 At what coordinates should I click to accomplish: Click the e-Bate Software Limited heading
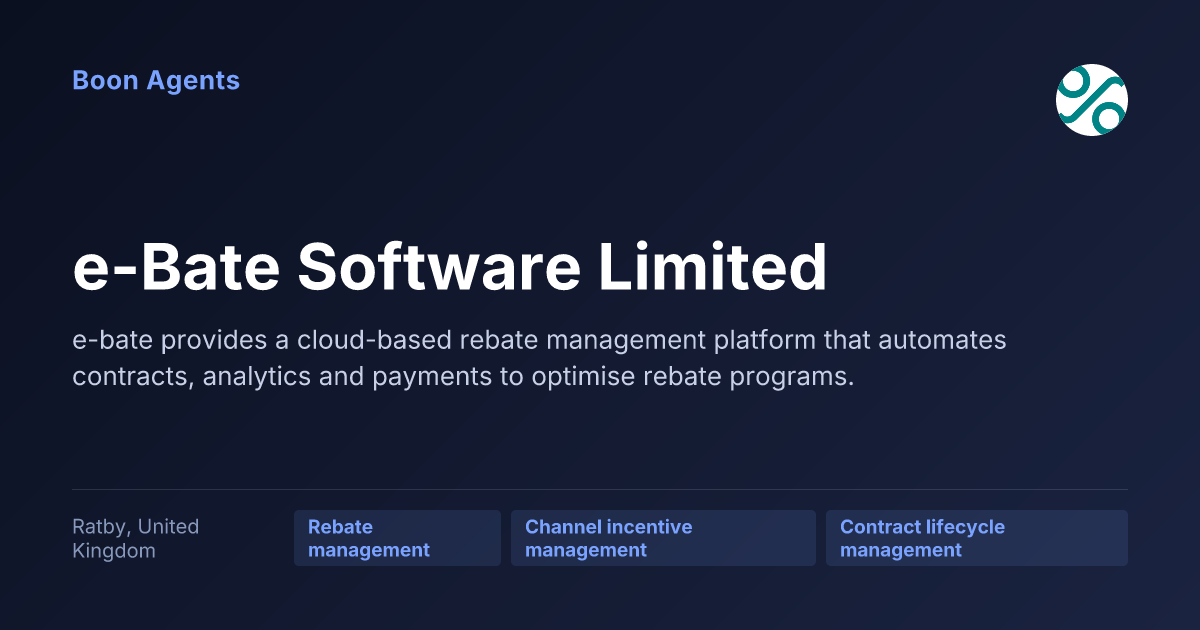pyautogui.click(x=450, y=267)
